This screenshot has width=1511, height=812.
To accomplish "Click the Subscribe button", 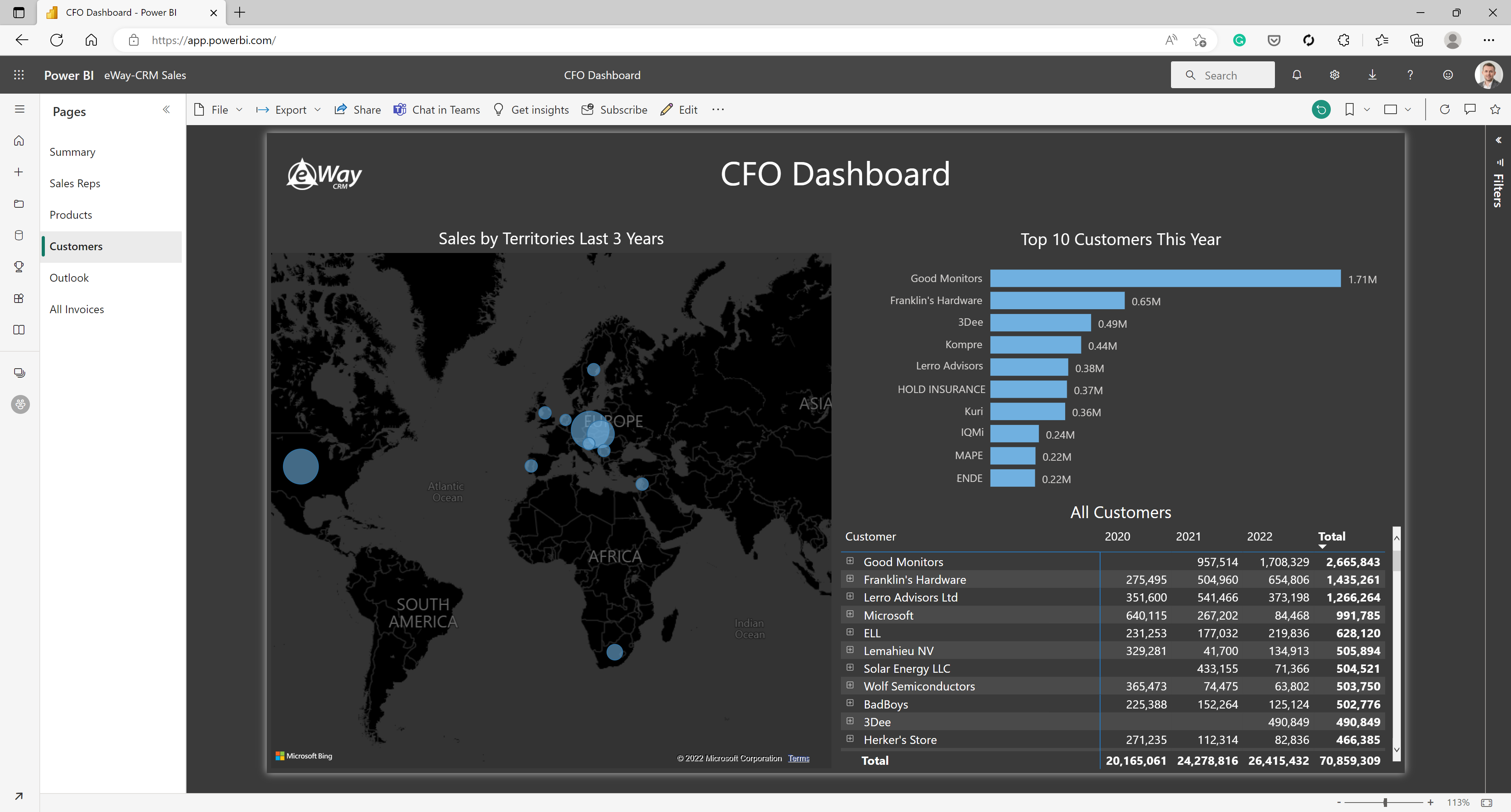I will (614, 110).
